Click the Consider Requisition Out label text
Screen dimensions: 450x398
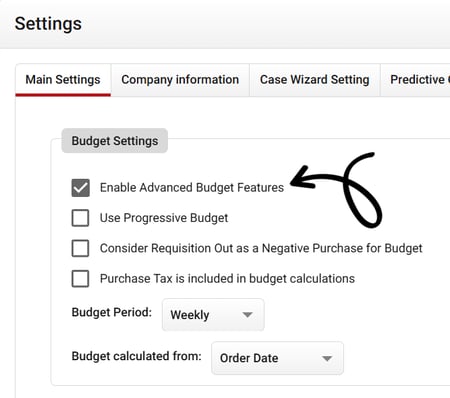pos(261,248)
